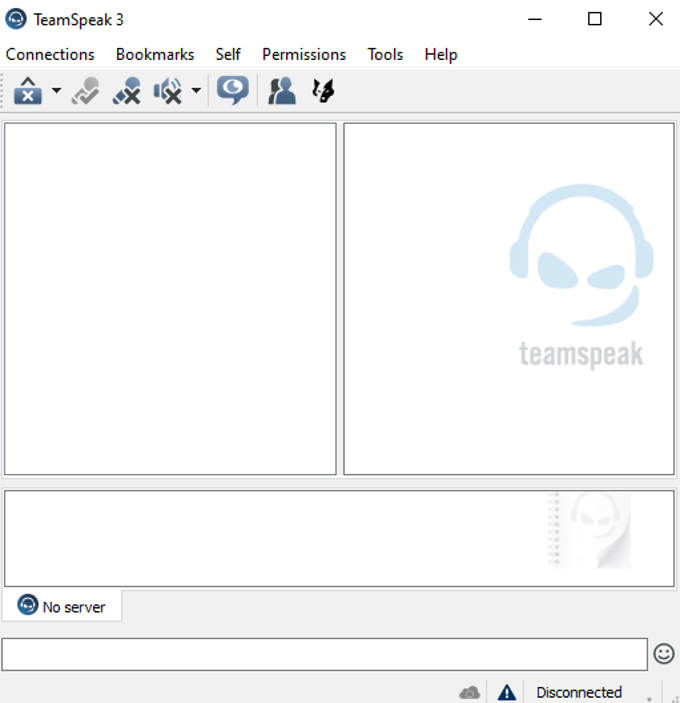Click the chat message input field

pyautogui.click(x=324, y=654)
